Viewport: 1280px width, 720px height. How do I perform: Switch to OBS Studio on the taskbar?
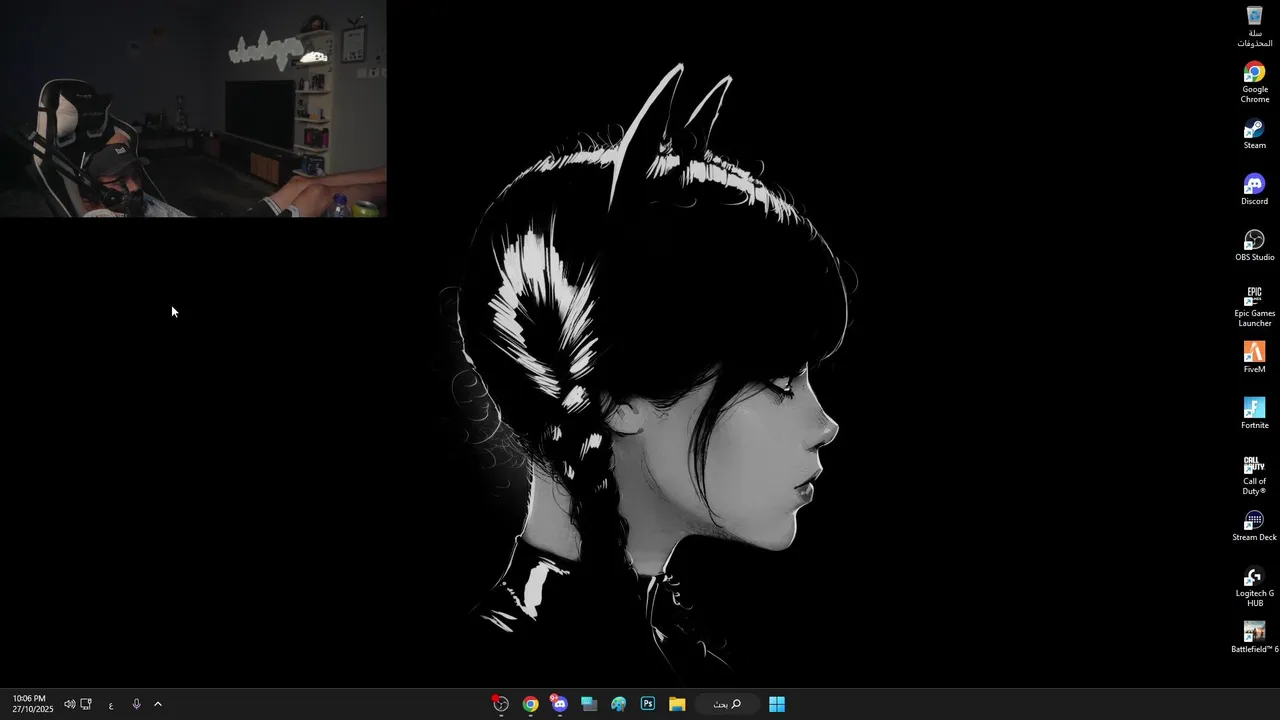tap(501, 704)
